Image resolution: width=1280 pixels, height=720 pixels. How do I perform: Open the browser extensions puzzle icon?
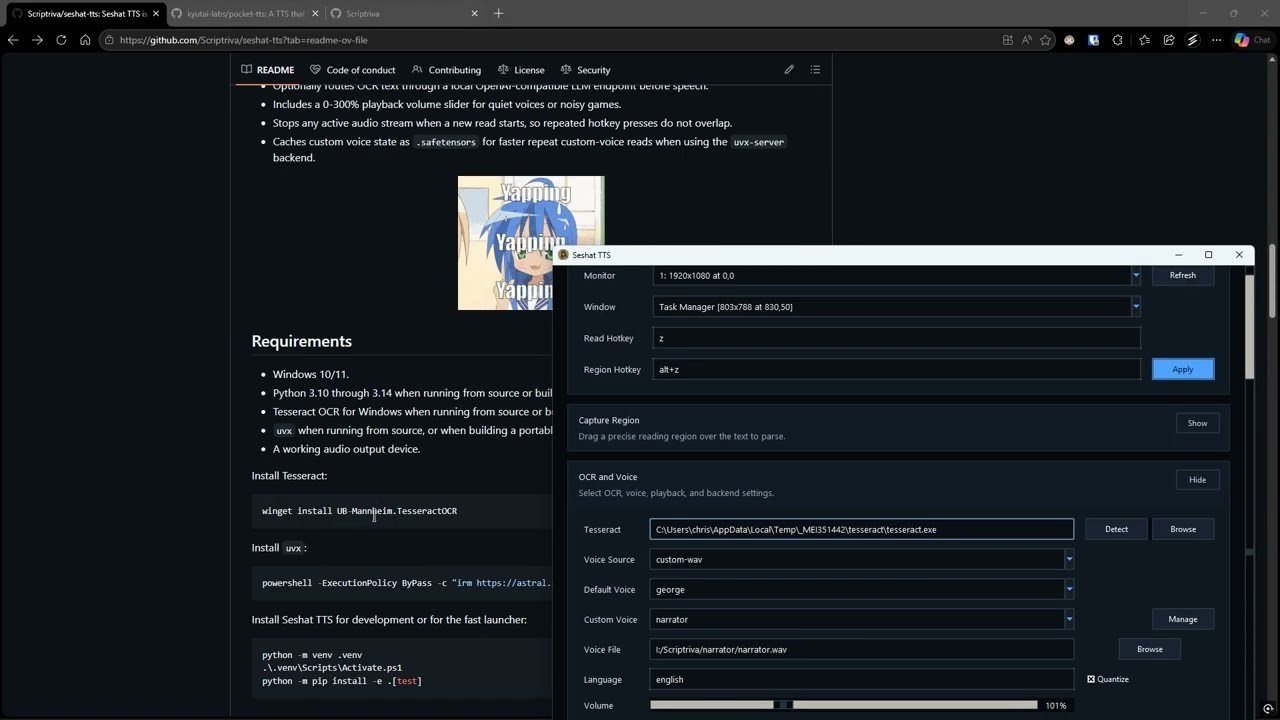coord(1117,40)
